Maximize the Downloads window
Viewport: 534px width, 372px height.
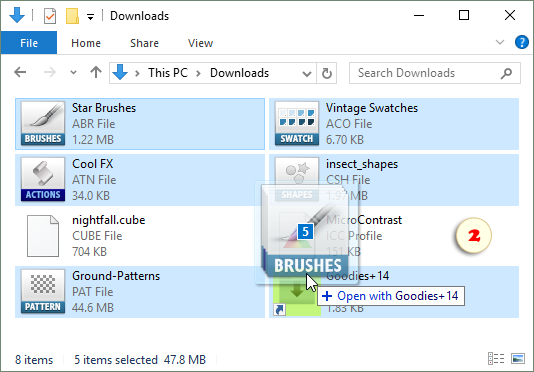[464, 15]
